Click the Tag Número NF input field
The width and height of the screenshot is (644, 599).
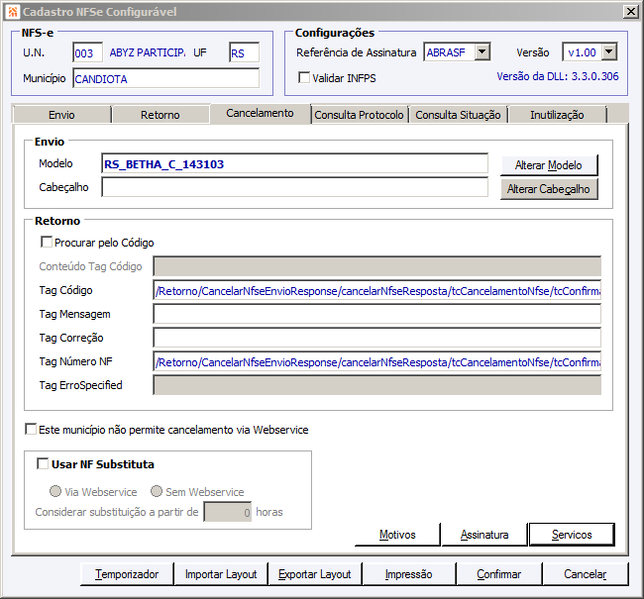point(377,362)
